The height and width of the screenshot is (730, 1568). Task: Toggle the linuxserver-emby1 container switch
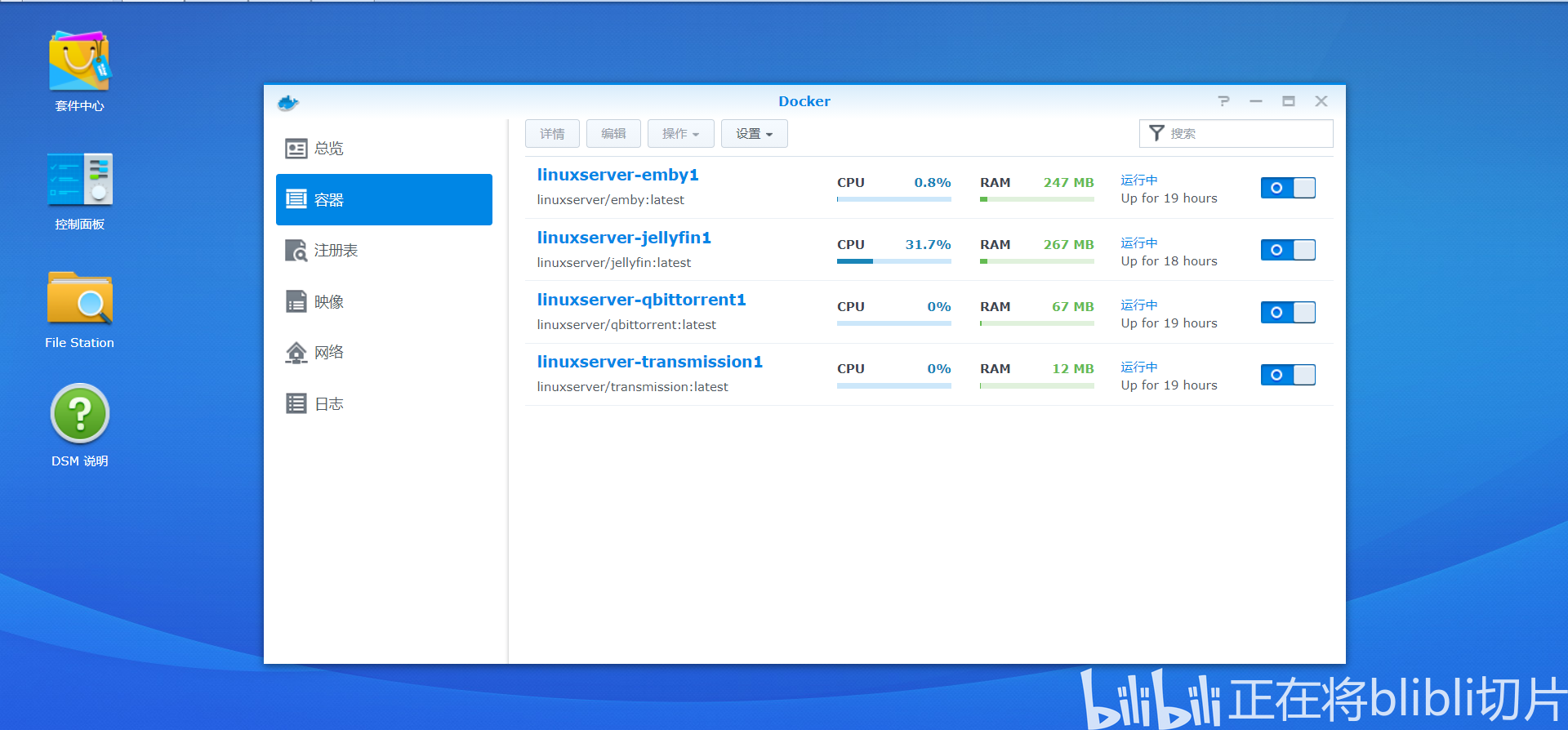[x=1288, y=188]
